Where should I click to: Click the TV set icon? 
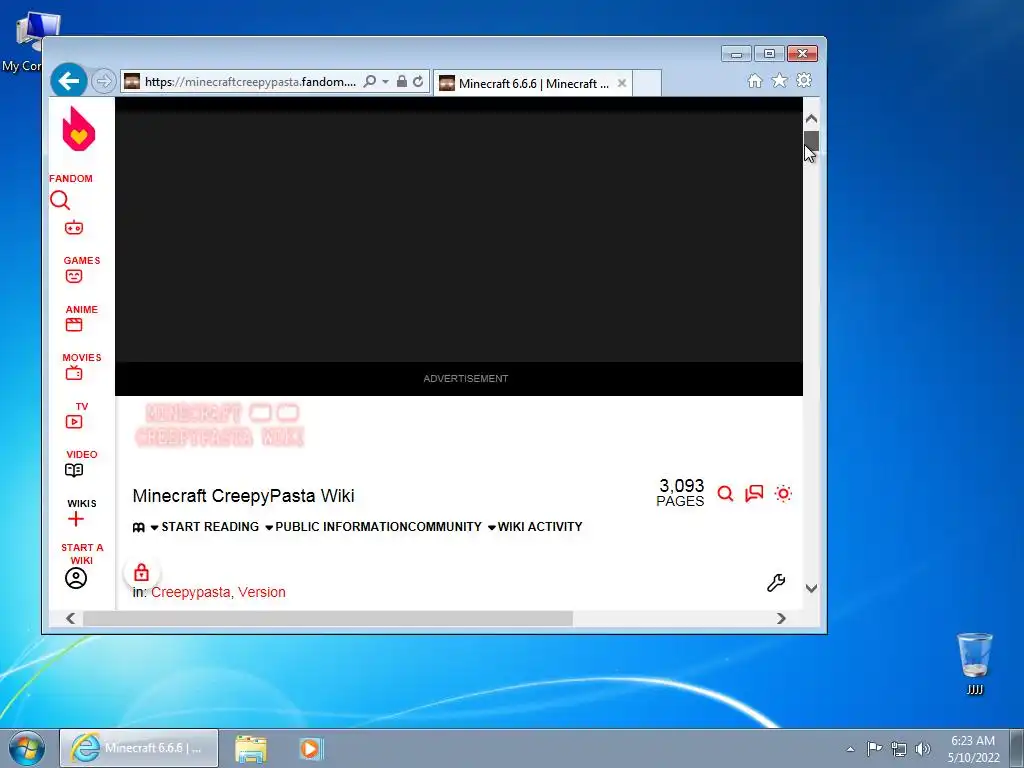click(x=74, y=373)
